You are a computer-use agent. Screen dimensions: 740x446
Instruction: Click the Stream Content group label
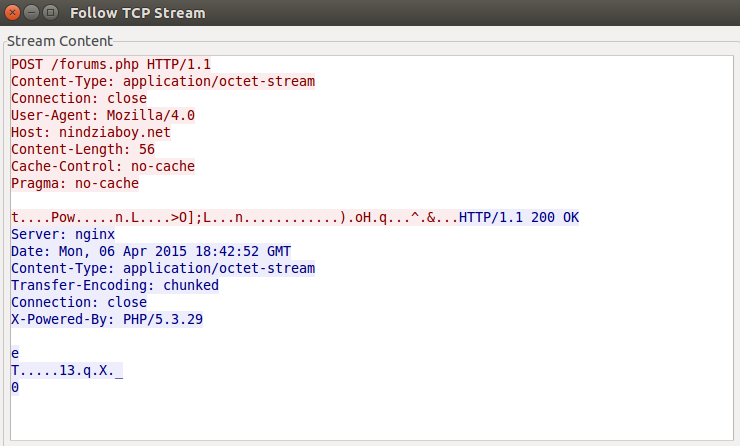[x=60, y=41]
